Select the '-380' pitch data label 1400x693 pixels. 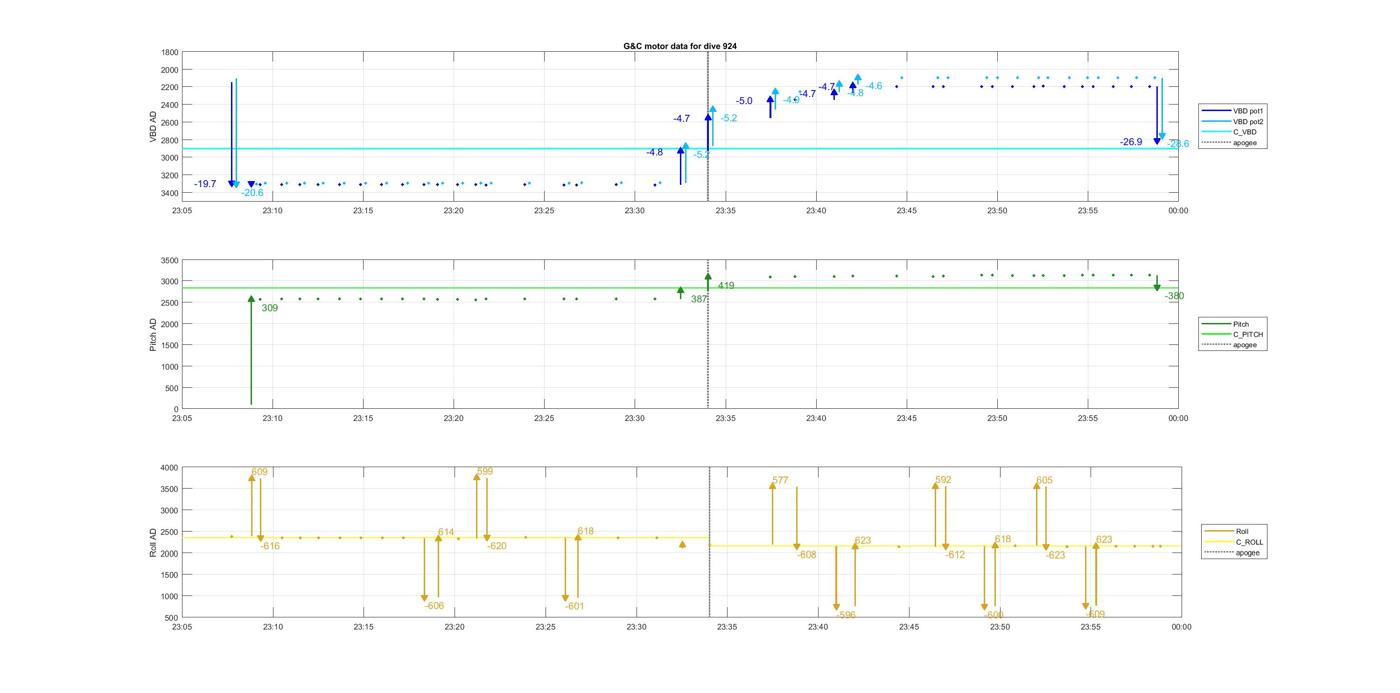coord(1174,296)
